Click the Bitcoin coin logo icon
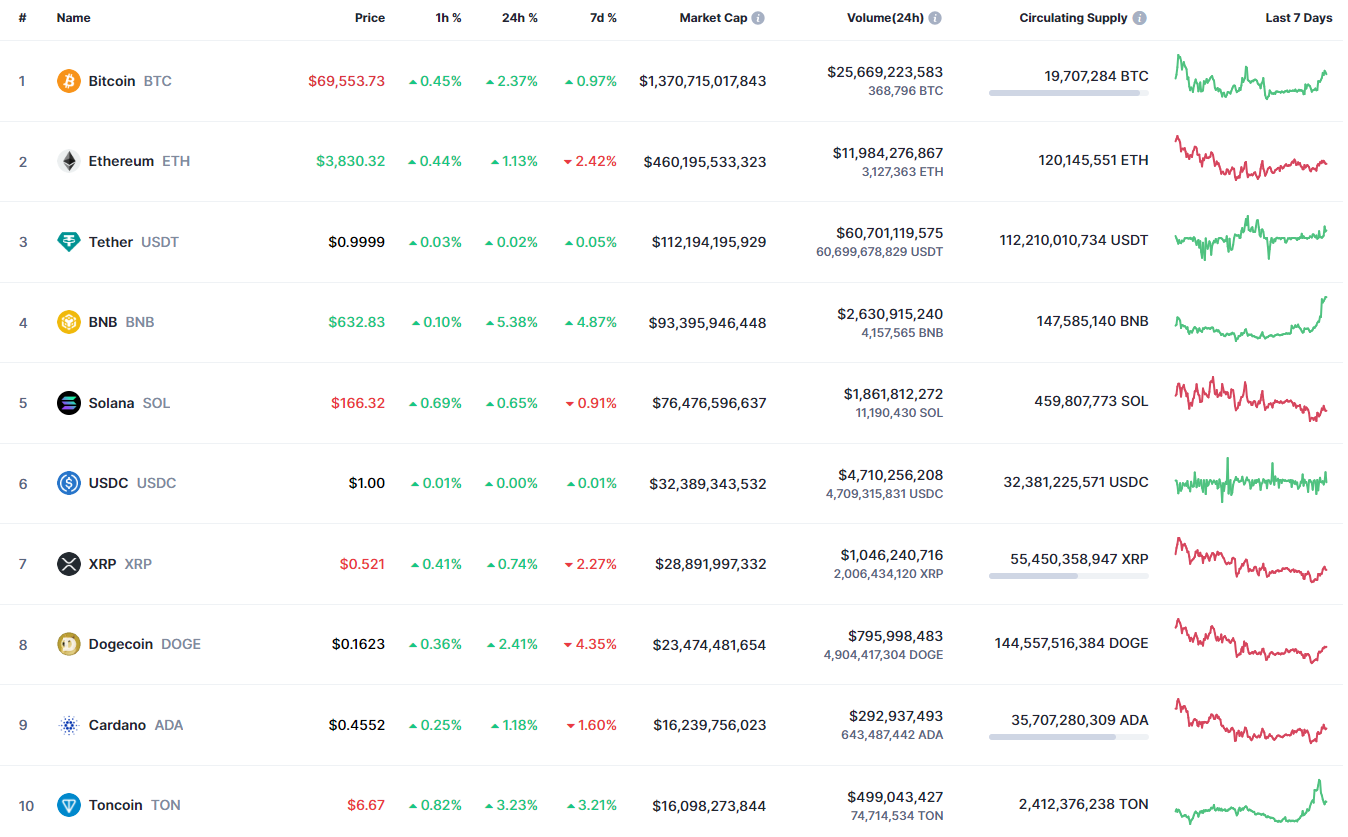The width and height of the screenshot is (1348, 837). click(68, 81)
